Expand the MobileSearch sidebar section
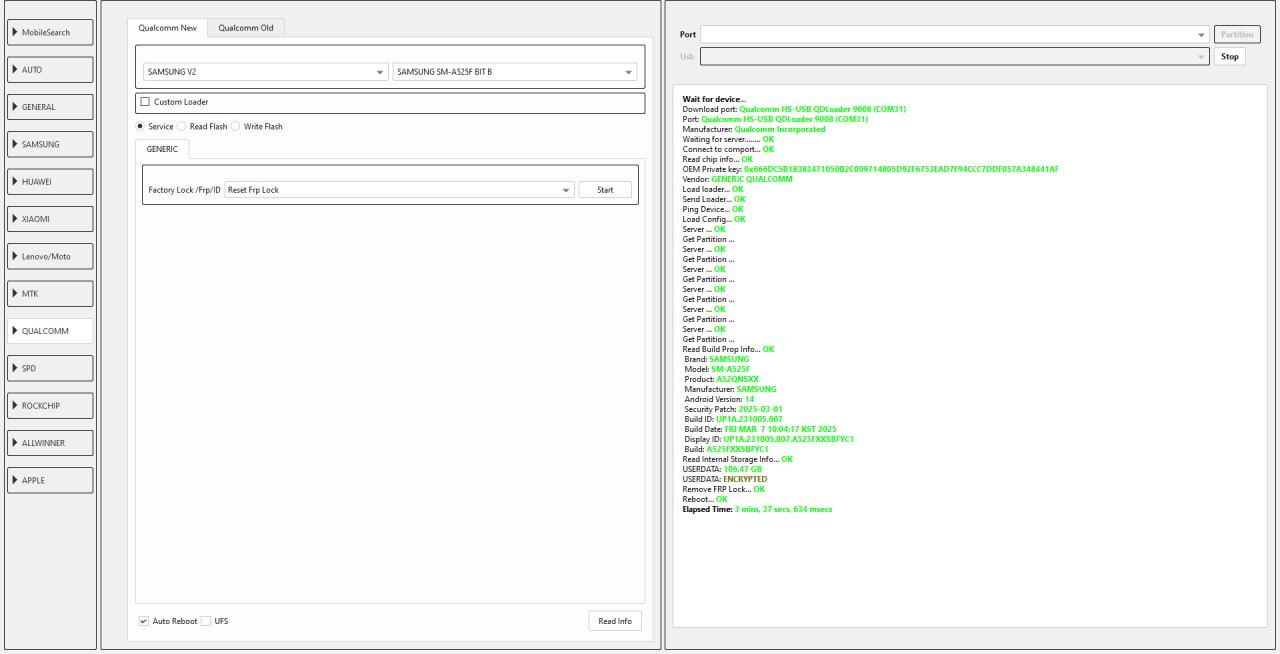Viewport: 1280px width, 654px height. (x=50, y=32)
